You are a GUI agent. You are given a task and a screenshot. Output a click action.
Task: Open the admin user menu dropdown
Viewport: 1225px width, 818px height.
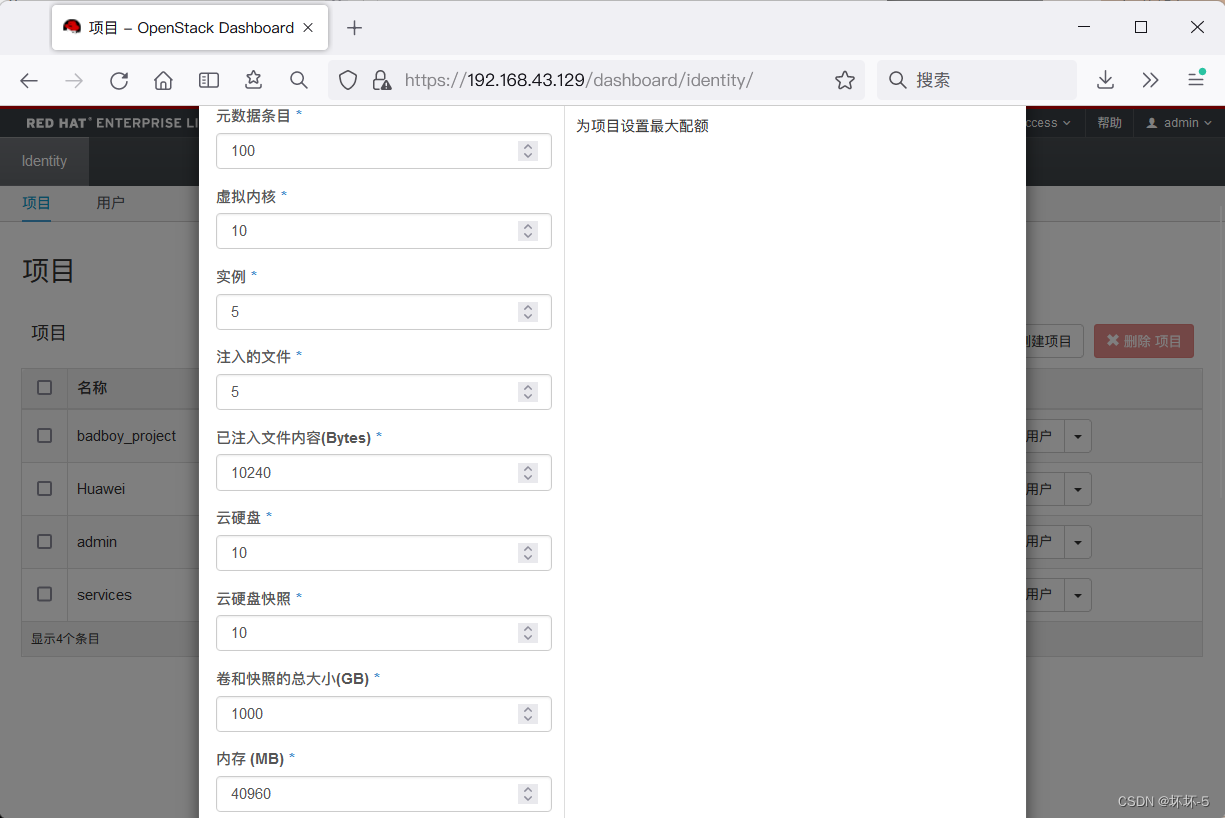[1179, 123]
